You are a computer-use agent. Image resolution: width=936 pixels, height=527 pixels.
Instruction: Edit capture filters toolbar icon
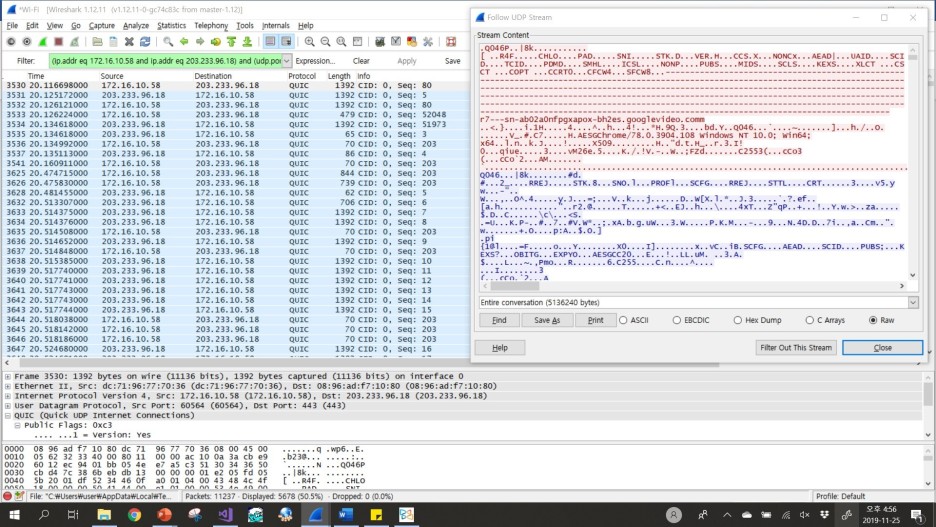click(x=380, y=42)
